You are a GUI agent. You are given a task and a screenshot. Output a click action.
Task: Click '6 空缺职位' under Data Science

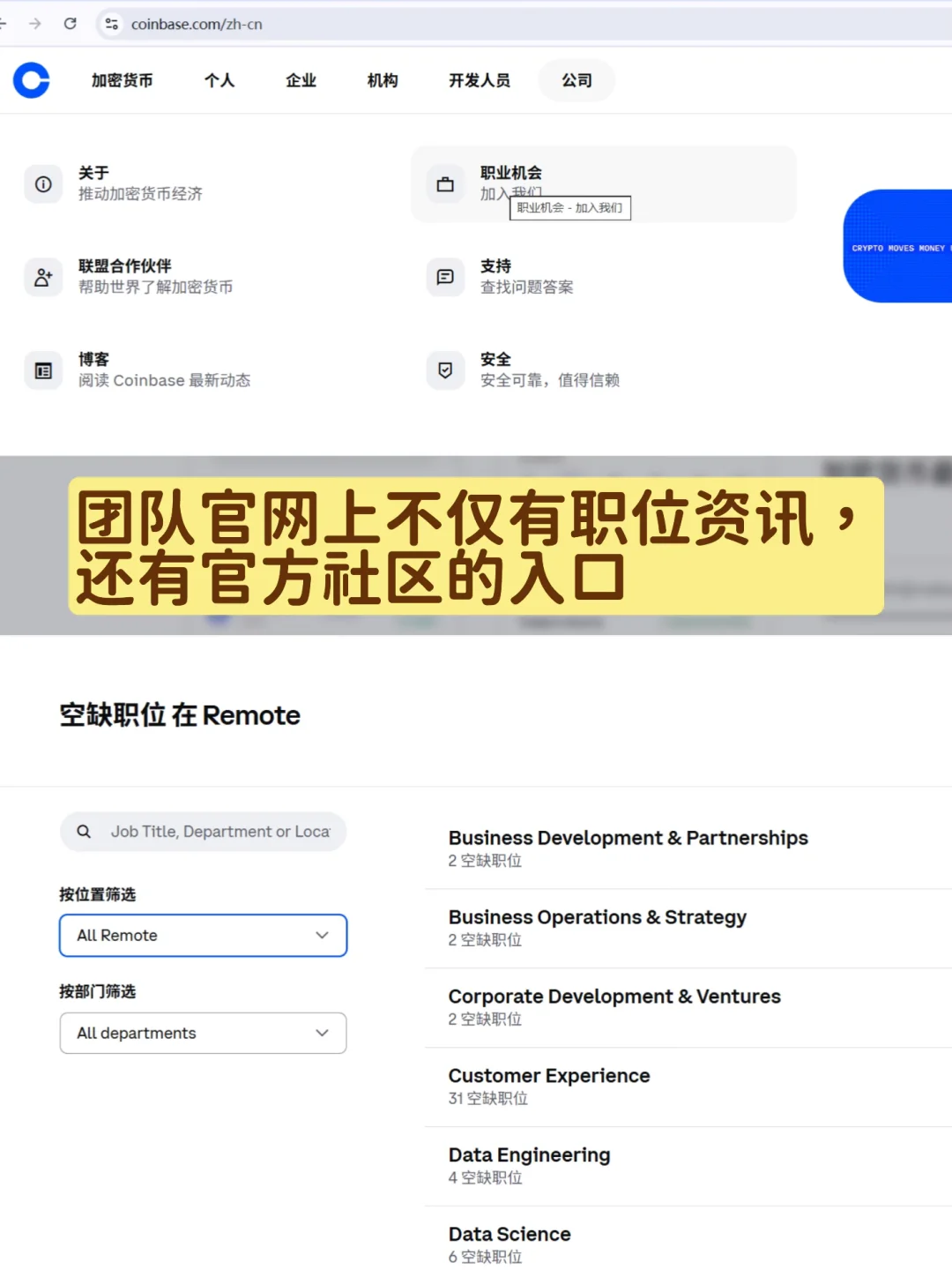coord(486,1258)
